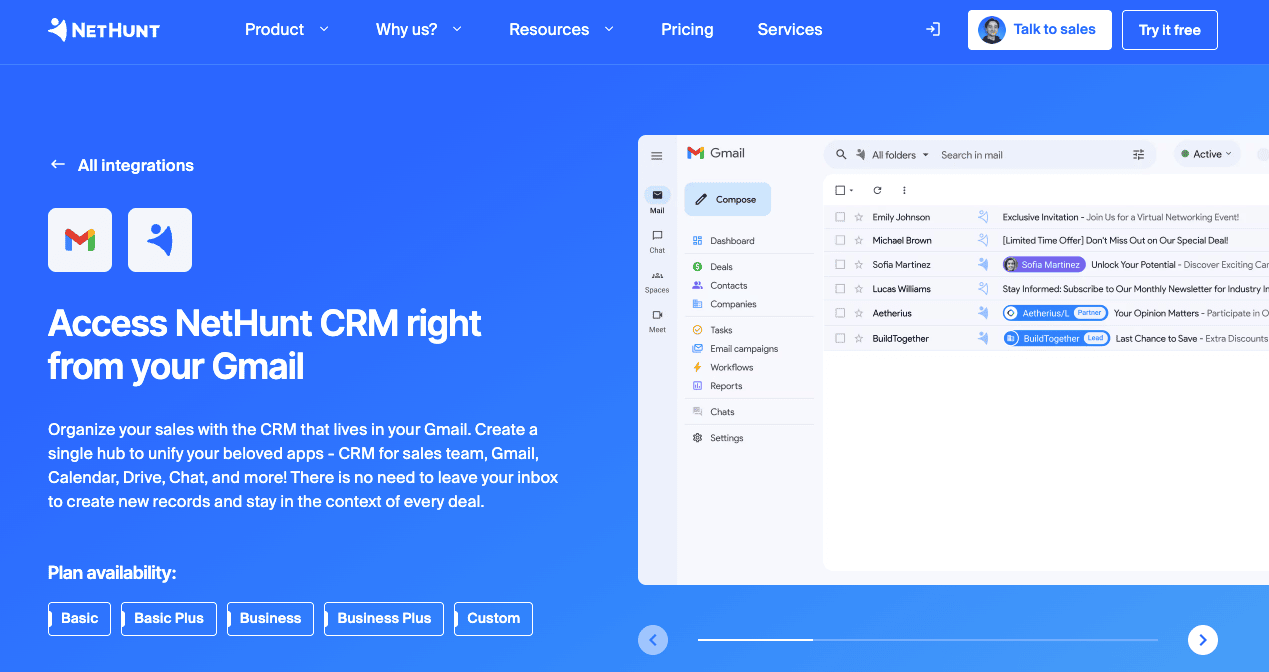
Task: Expand the Why us? menu
Action: (x=419, y=30)
